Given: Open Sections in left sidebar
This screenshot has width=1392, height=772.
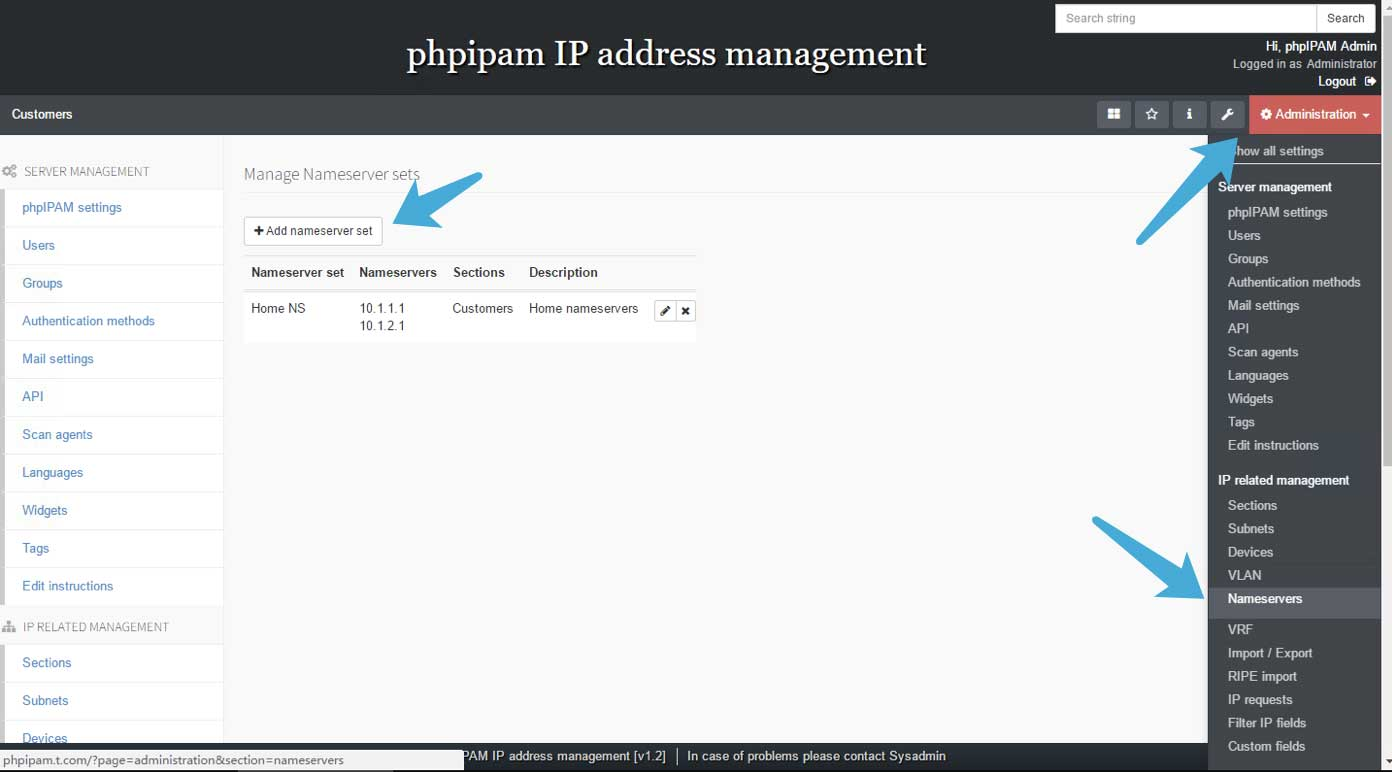Looking at the screenshot, I should 47,663.
